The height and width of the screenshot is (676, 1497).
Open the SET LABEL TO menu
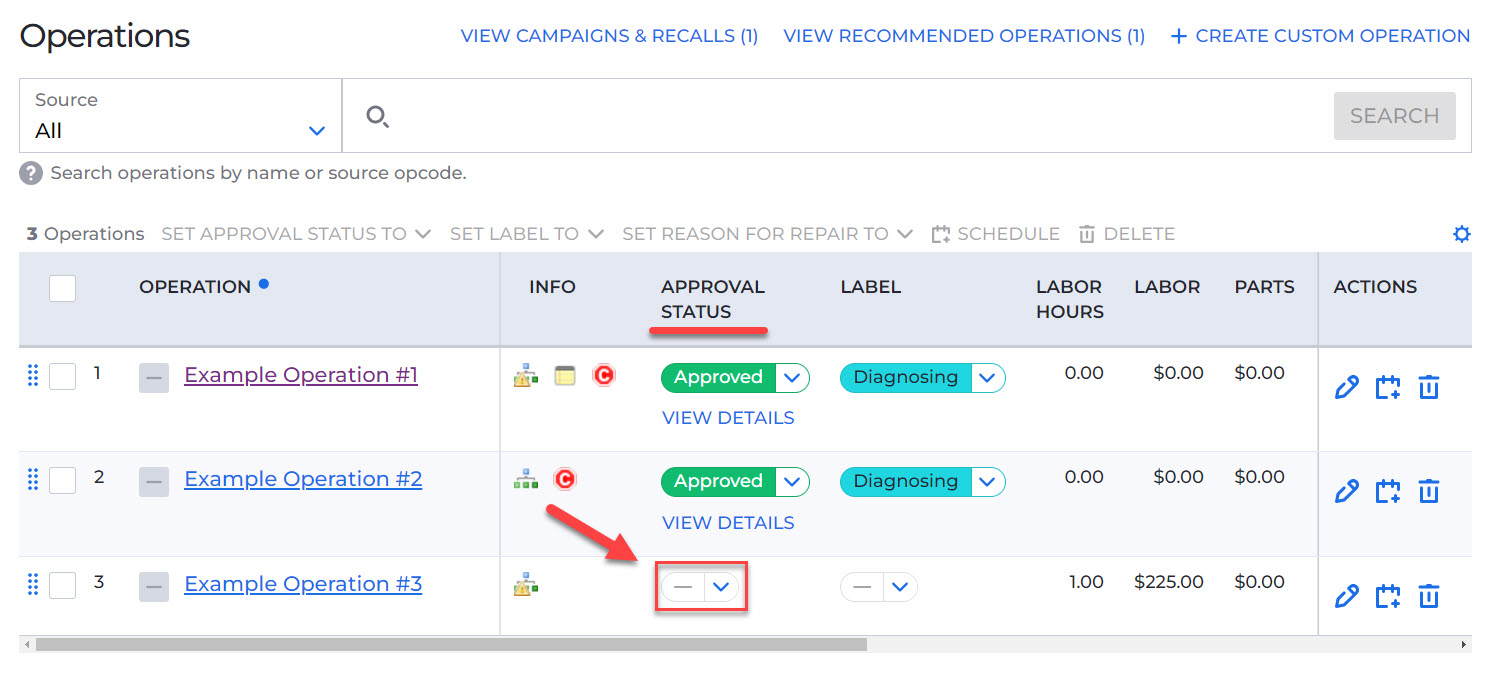[x=527, y=233]
